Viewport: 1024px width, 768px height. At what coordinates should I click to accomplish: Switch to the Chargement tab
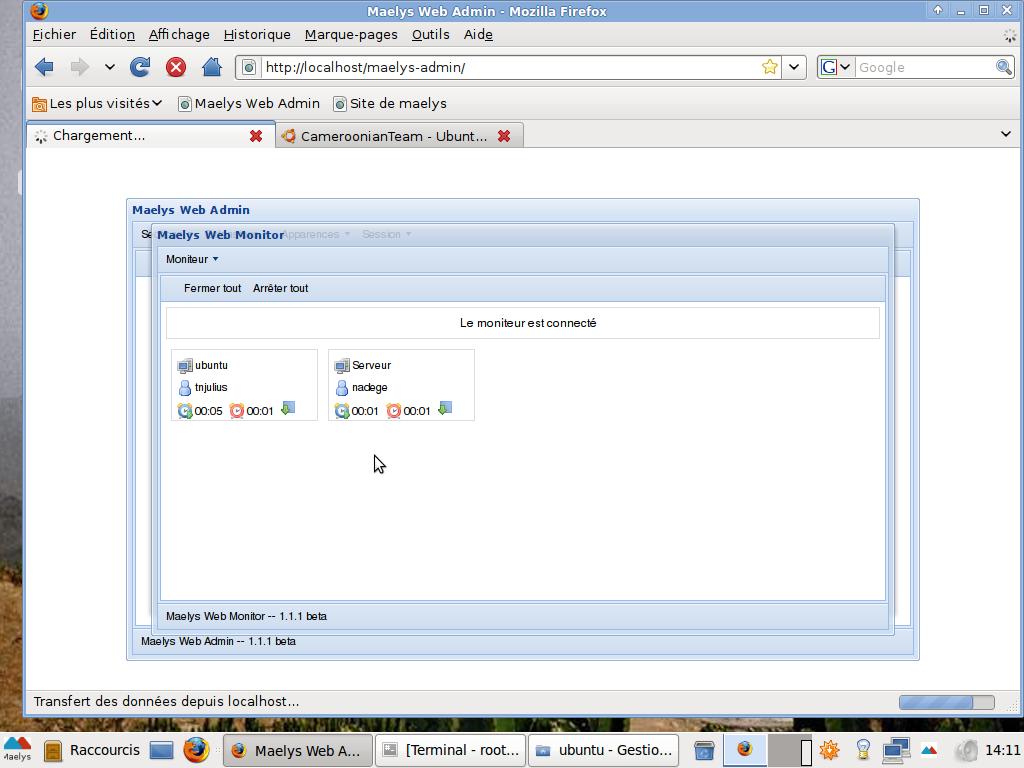150,135
